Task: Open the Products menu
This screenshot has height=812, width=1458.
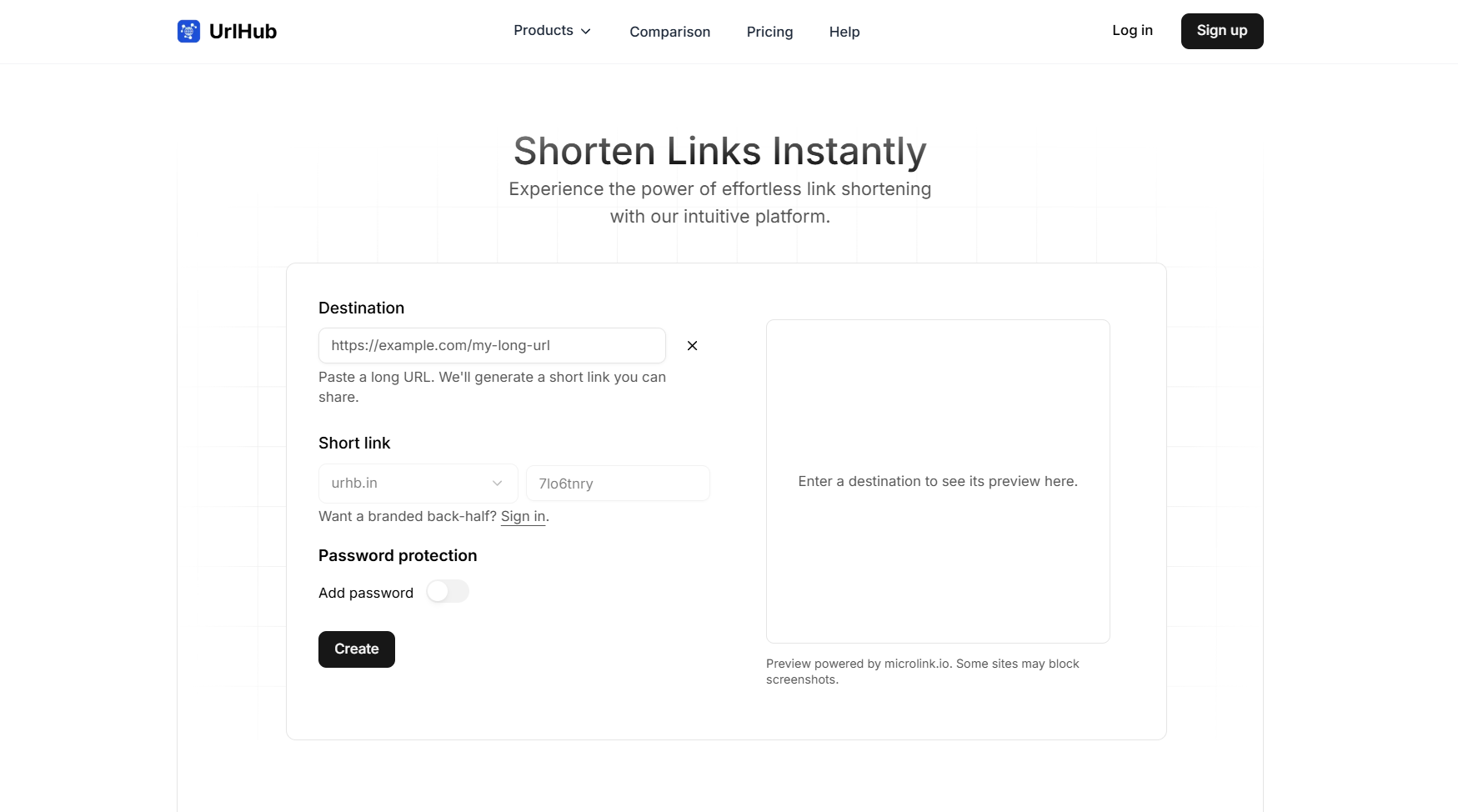Action: [x=544, y=30]
